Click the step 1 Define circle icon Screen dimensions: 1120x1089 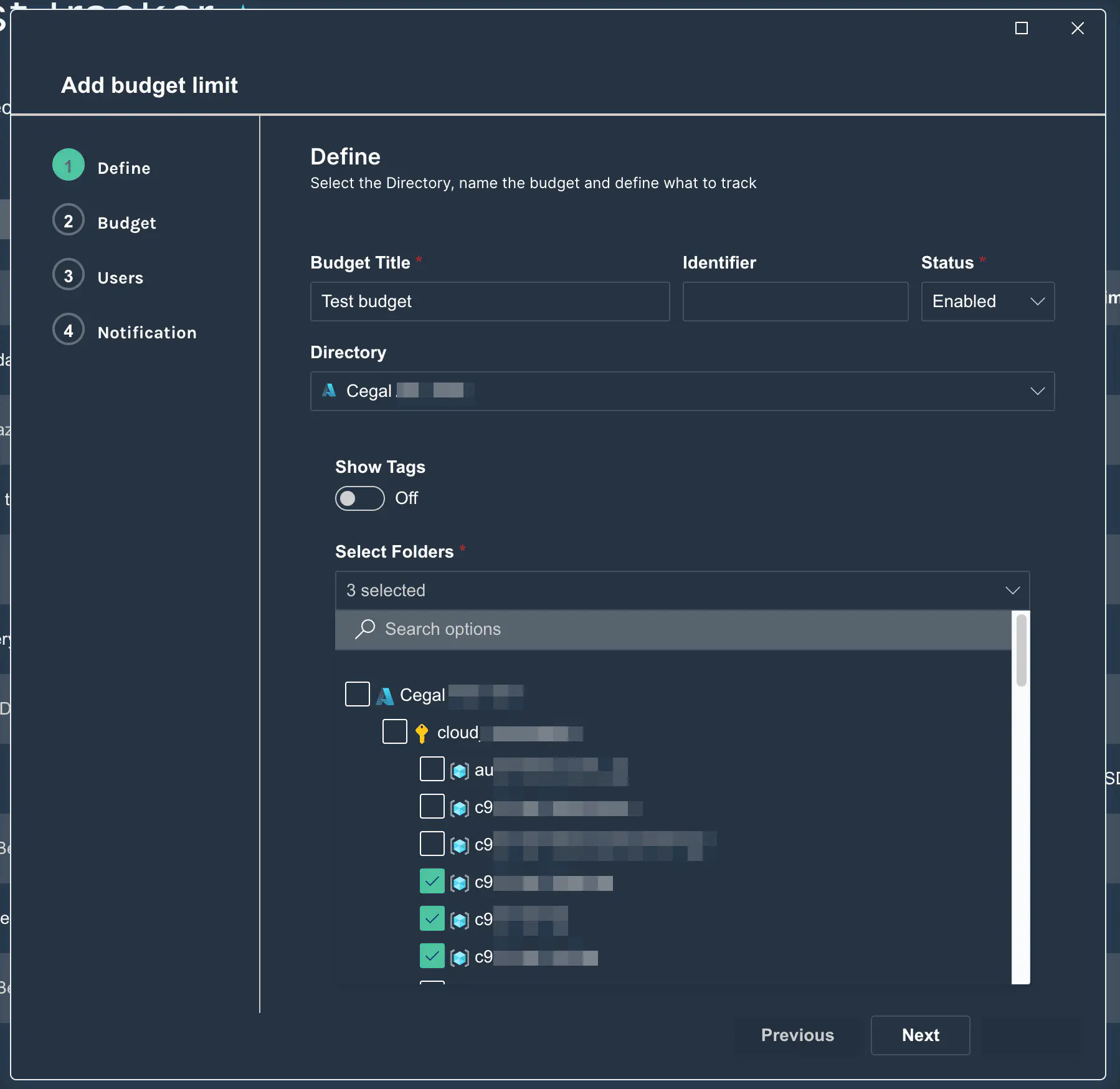pyautogui.click(x=69, y=166)
